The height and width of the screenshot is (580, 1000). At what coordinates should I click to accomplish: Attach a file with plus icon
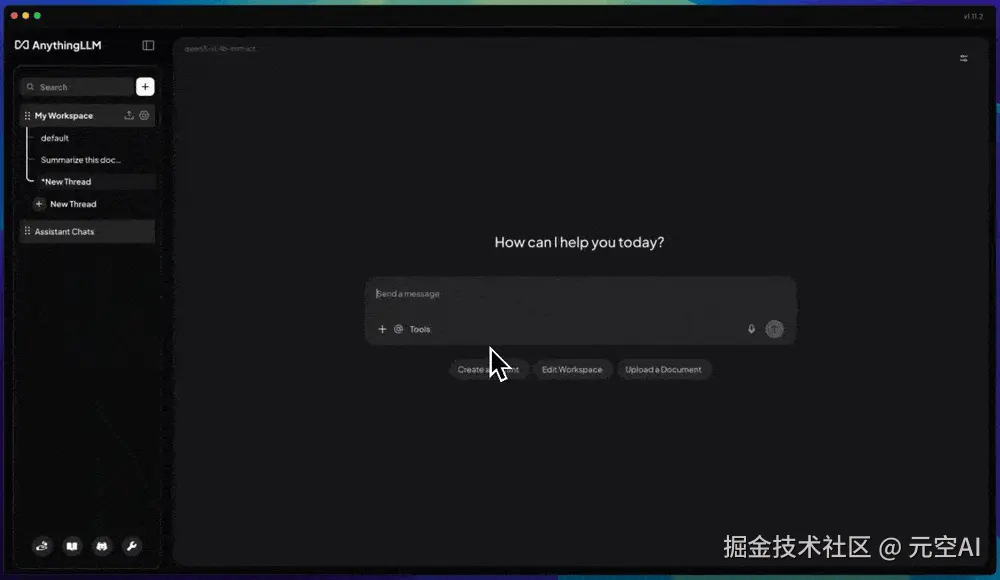pos(382,329)
